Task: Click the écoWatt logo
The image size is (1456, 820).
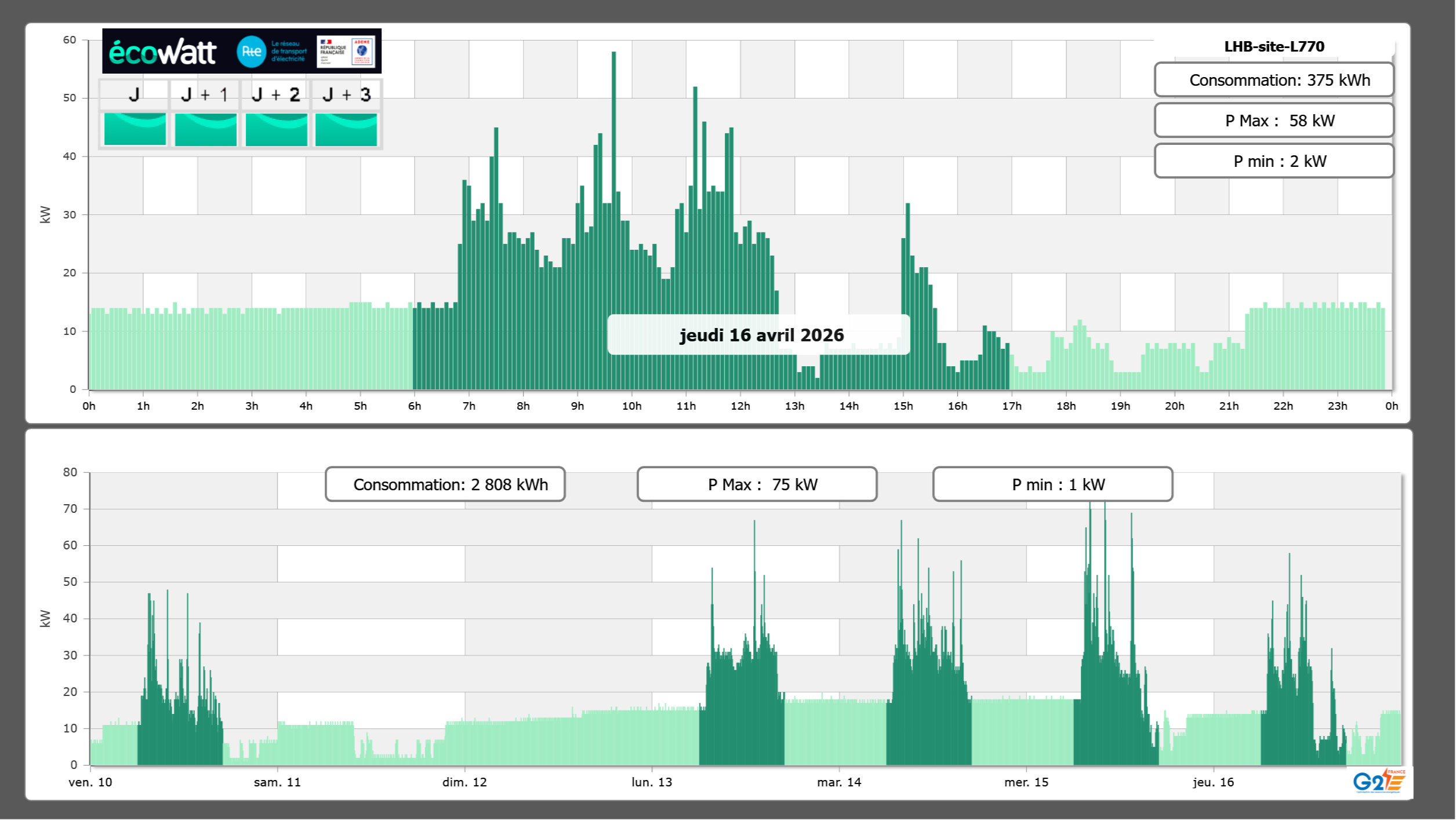Action: point(162,52)
